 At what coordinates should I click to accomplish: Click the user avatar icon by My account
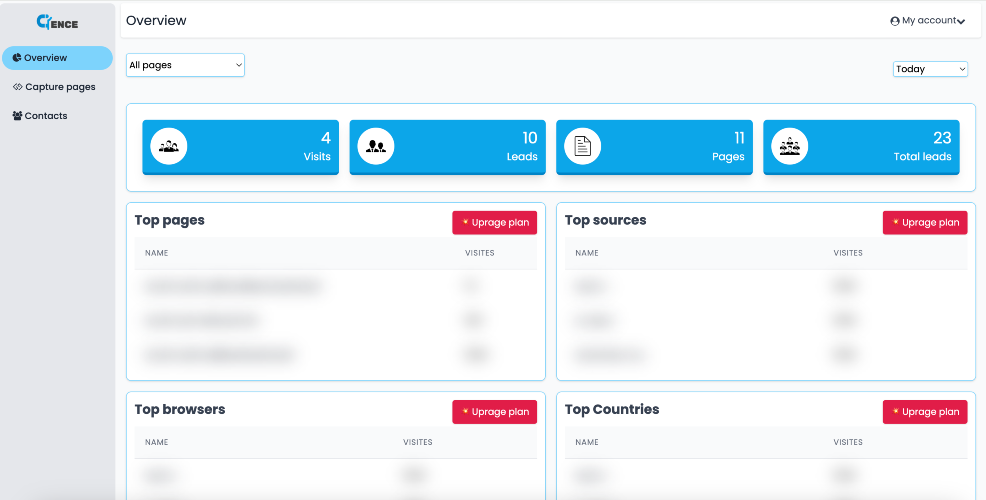(x=895, y=21)
